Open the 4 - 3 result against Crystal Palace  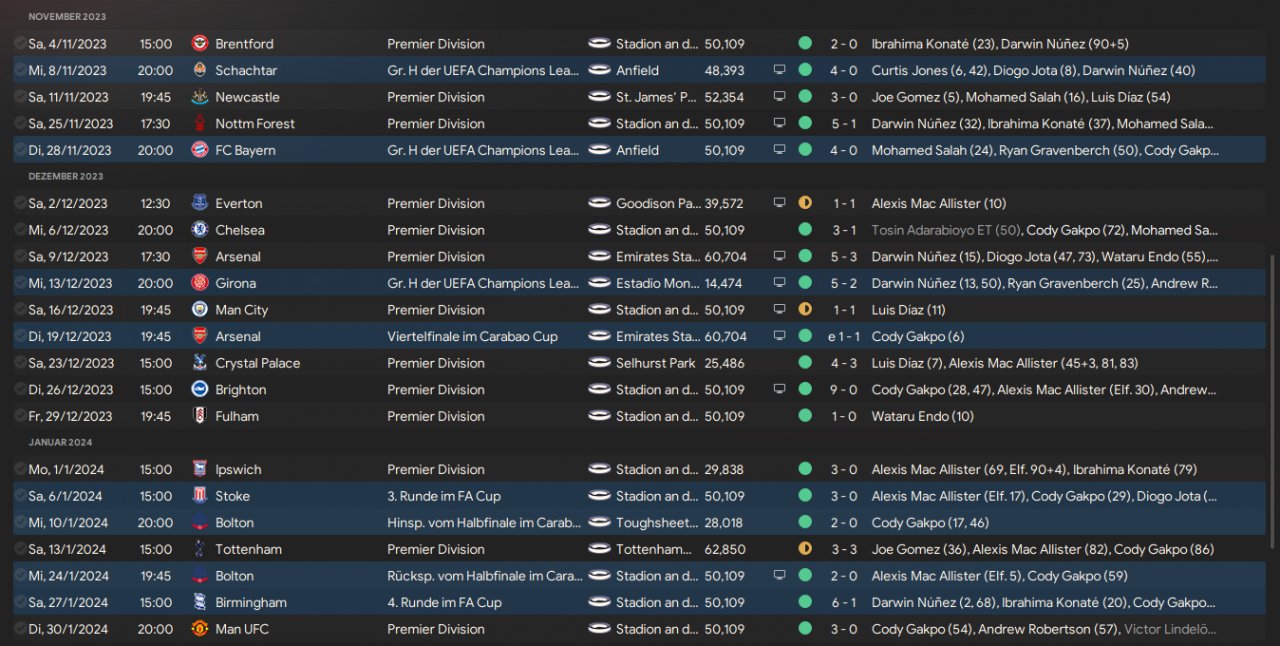pos(843,363)
